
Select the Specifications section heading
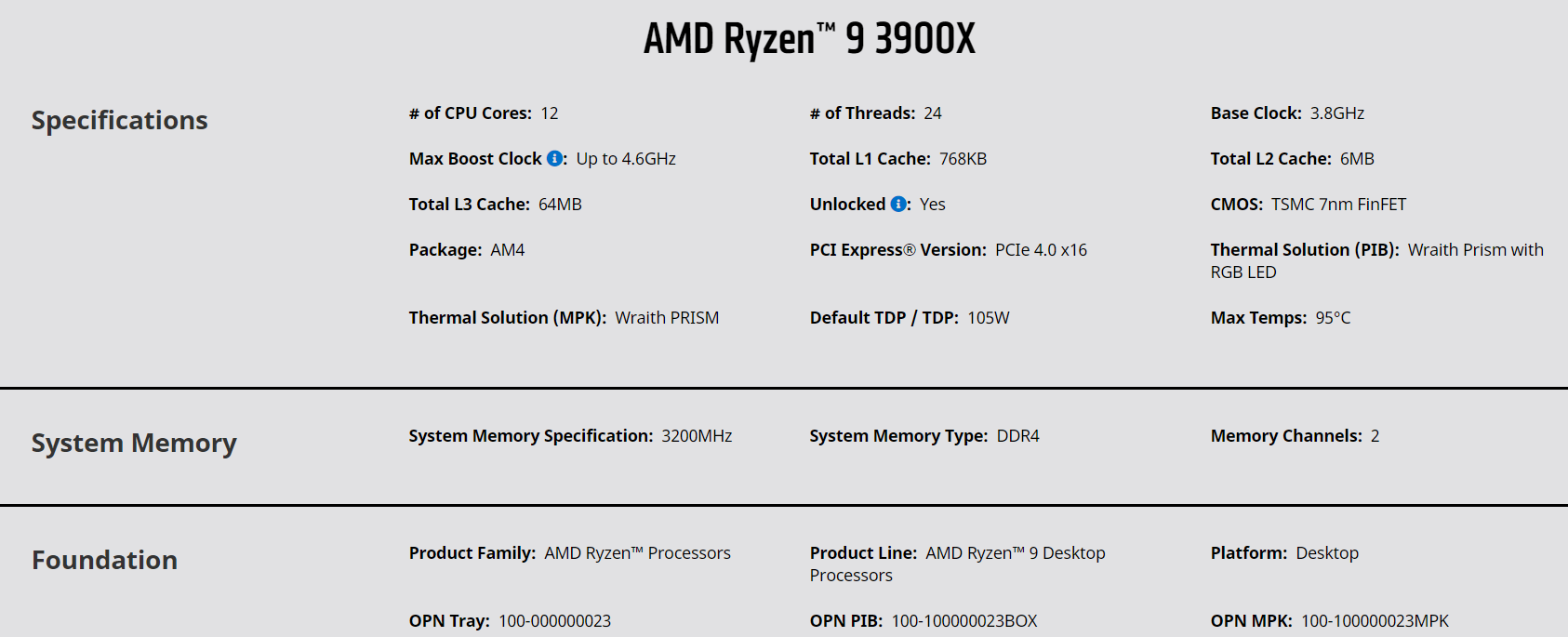[x=120, y=121]
